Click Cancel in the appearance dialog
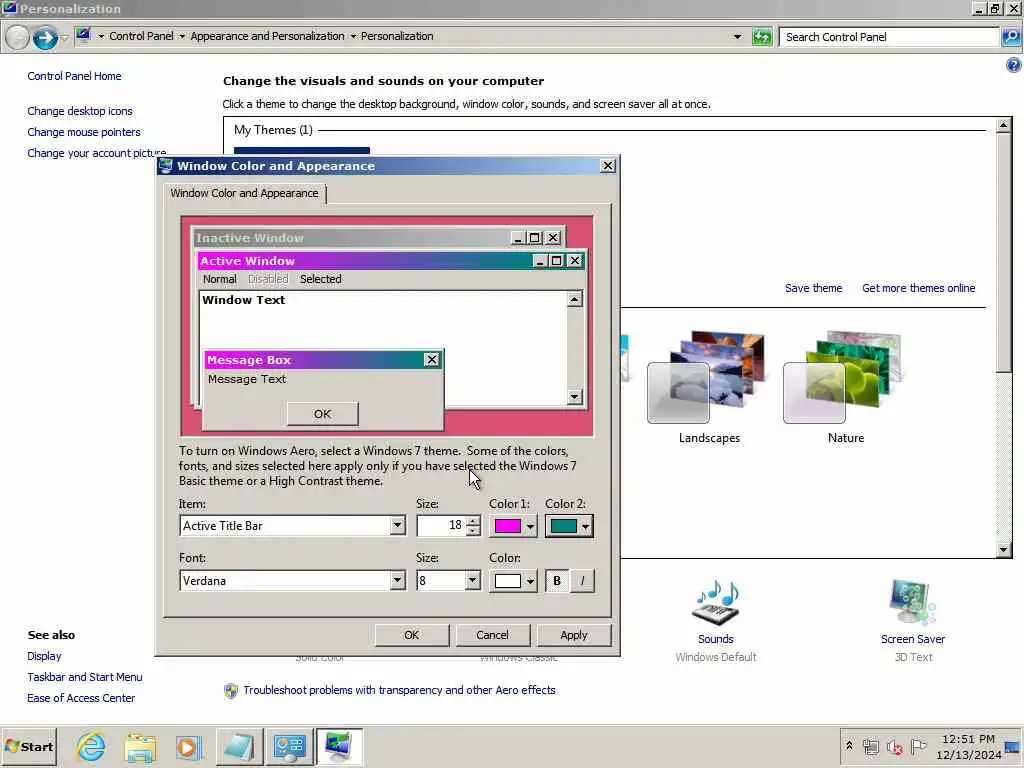 pyautogui.click(x=492, y=635)
